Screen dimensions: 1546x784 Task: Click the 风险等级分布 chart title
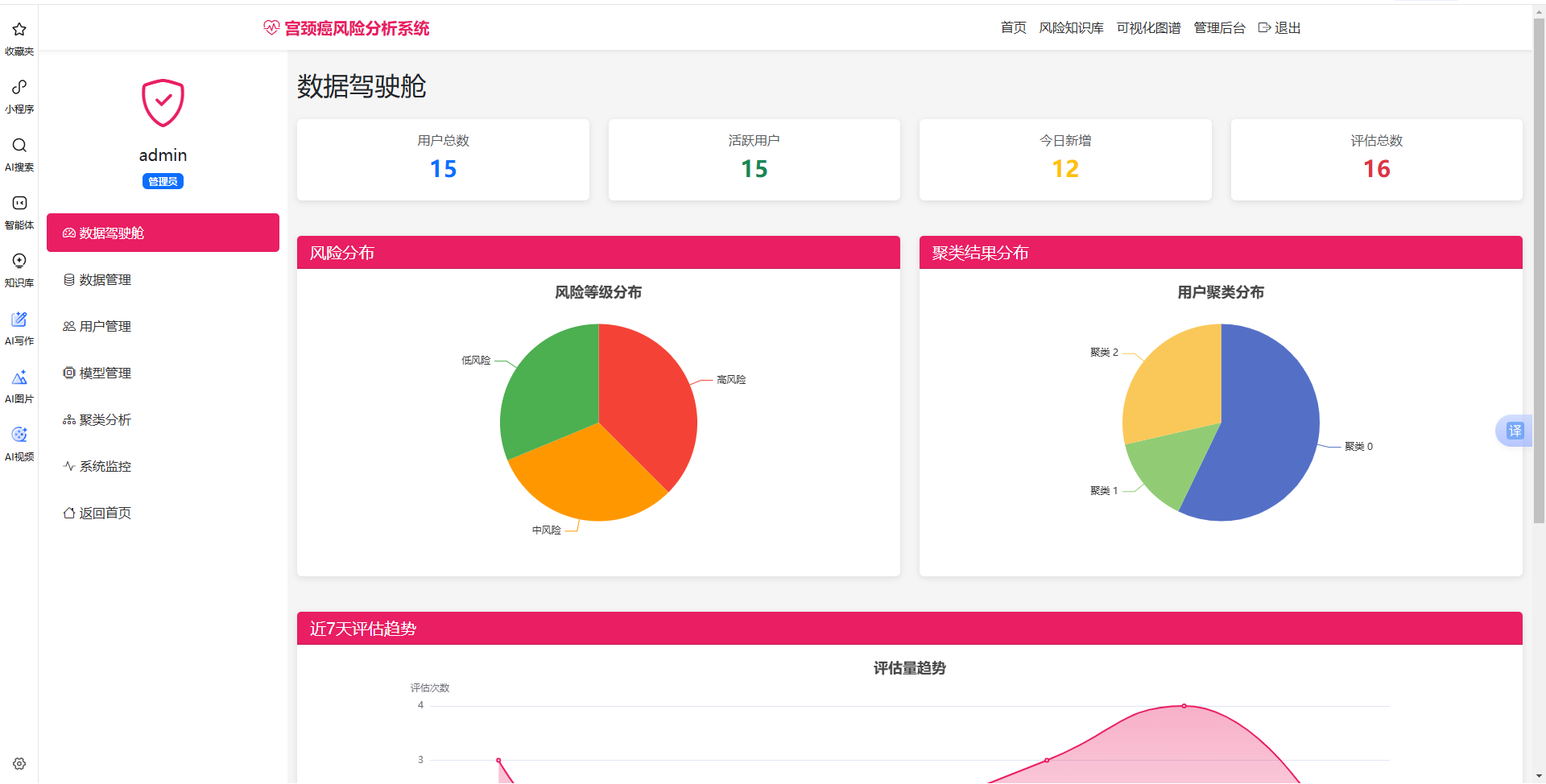point(598,292)
